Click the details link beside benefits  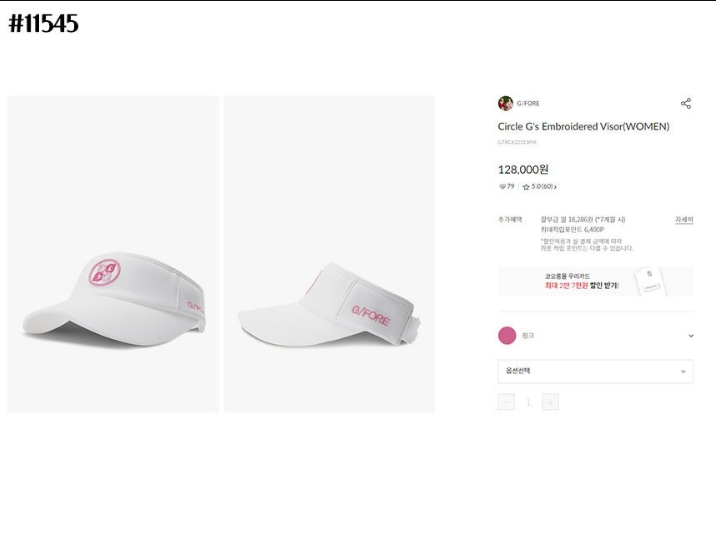pos(684,220)
